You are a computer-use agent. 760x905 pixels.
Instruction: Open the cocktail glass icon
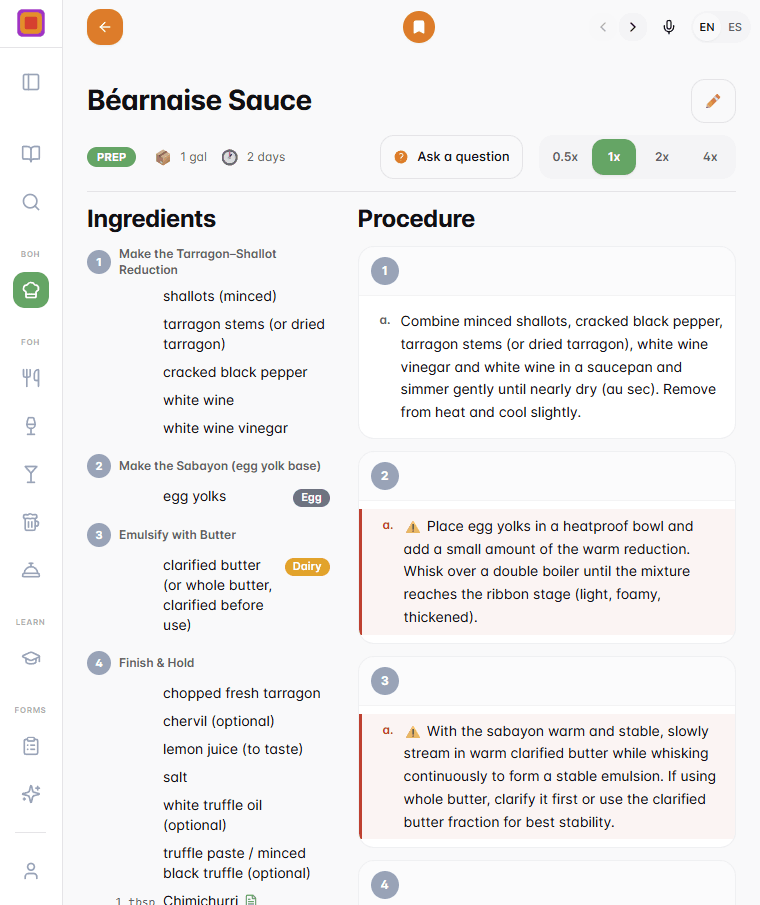pos(31,474)
